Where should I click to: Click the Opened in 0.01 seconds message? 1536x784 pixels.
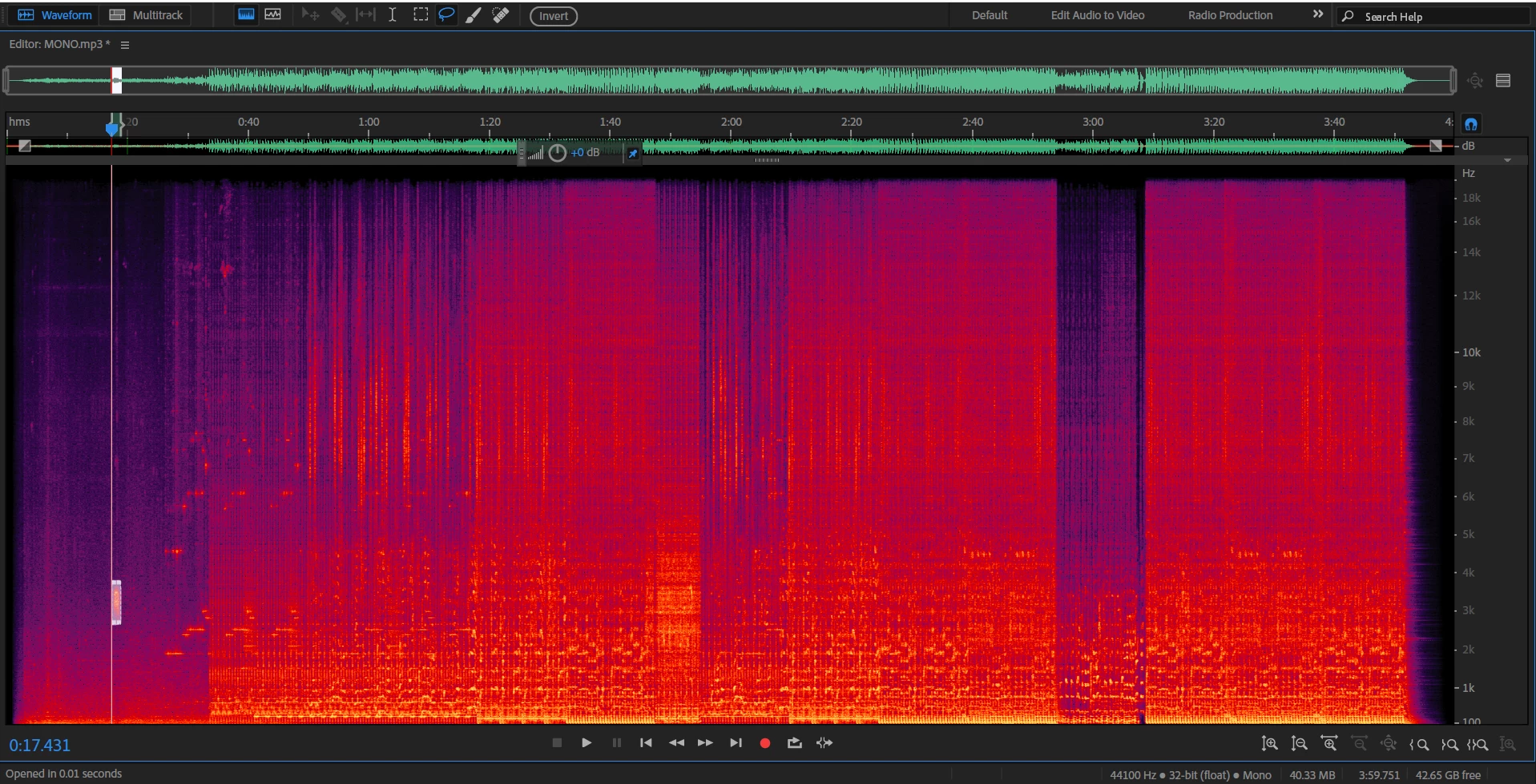click(x=64, y=774)
